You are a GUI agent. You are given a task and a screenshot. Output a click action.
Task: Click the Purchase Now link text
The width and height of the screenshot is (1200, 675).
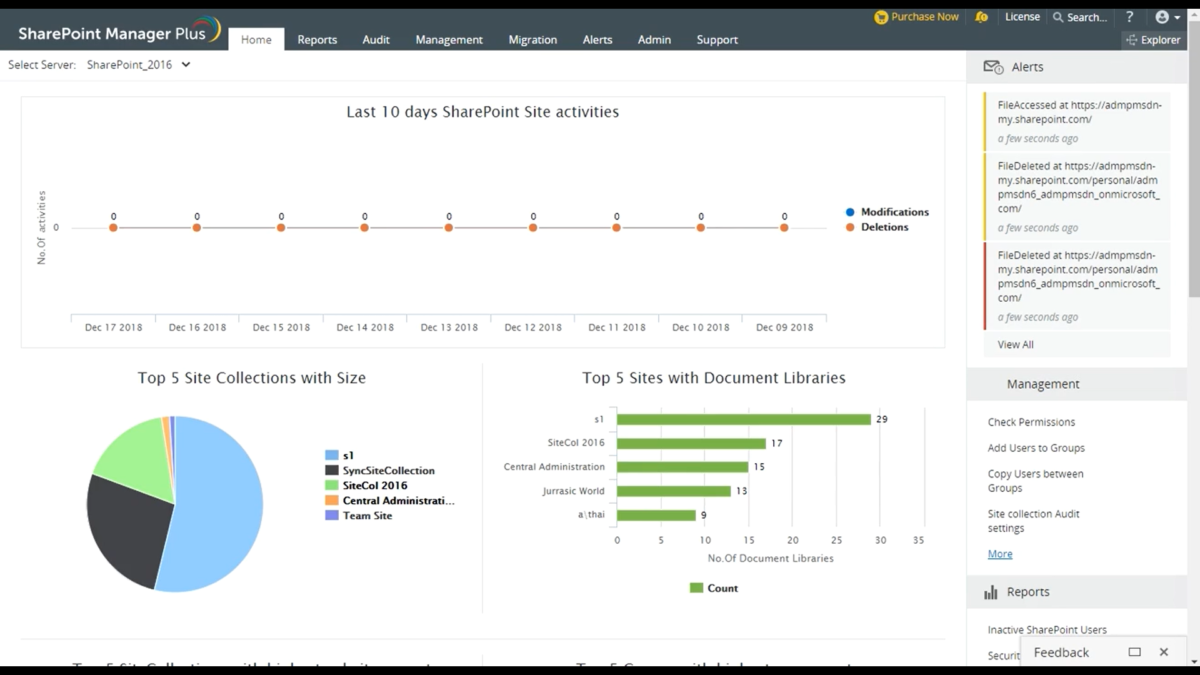pos(925,17)
